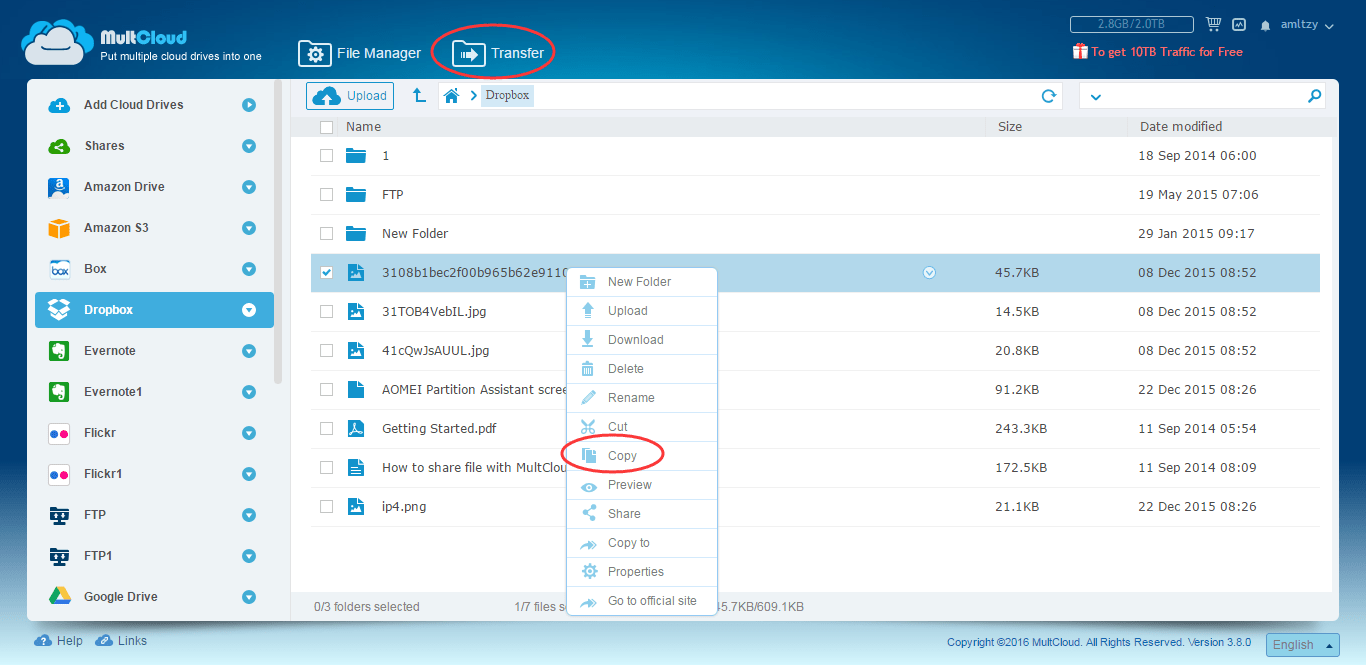The image size is (1366, 665).
Task: Go up one folder level
Action: click(x=419, y=95)
